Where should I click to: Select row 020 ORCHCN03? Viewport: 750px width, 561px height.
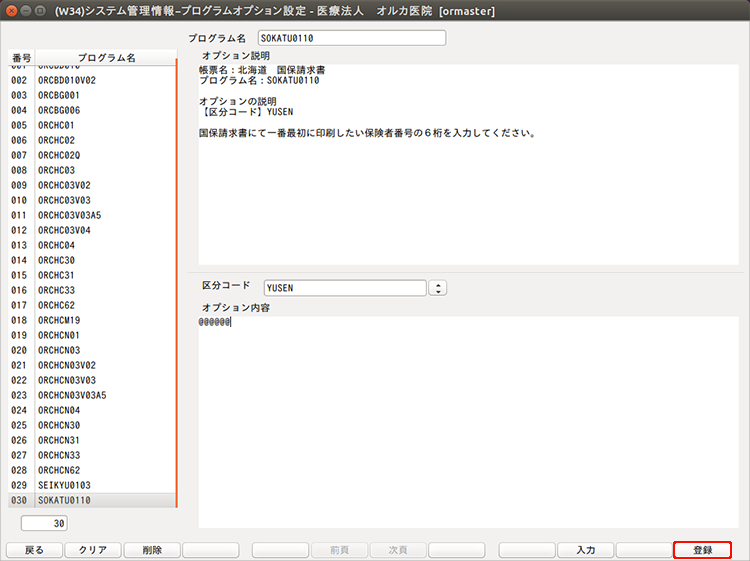click(92, 350)
